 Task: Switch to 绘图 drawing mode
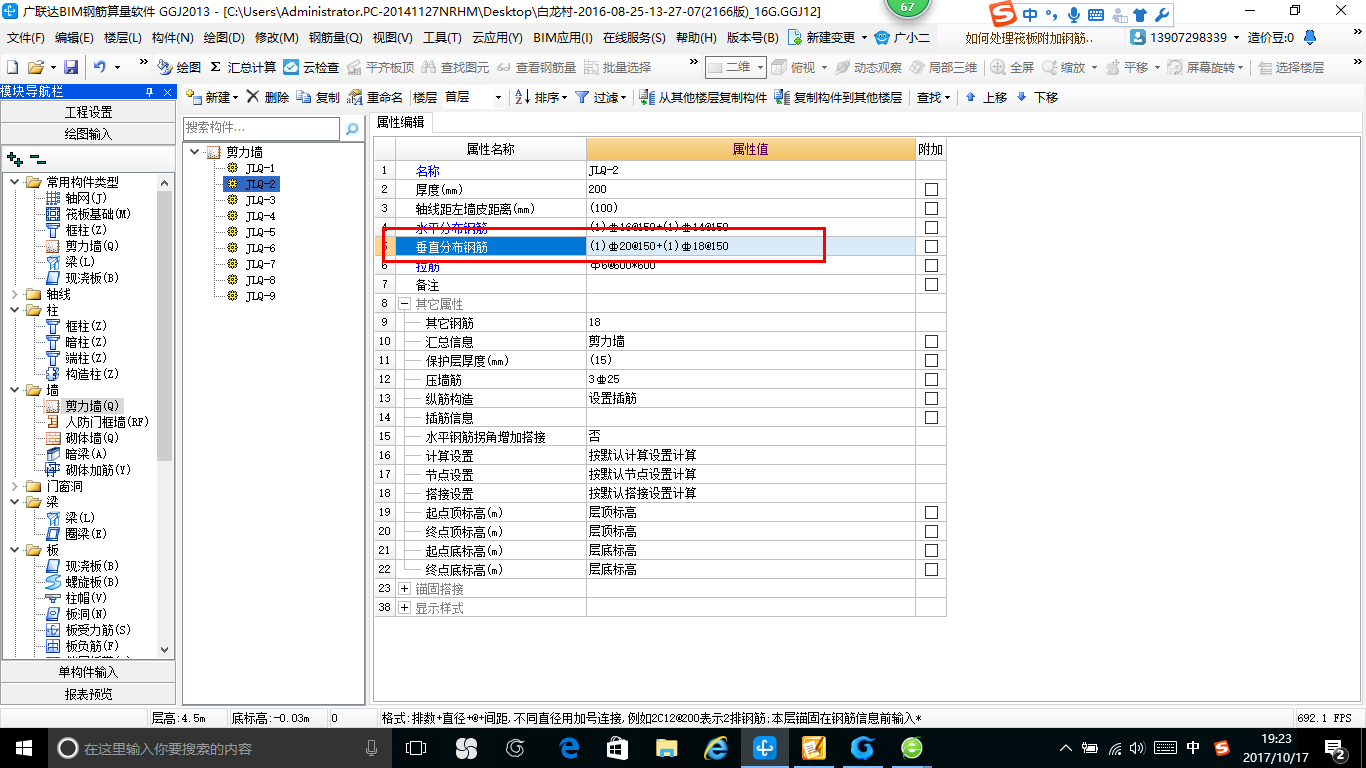coord(179,67)
